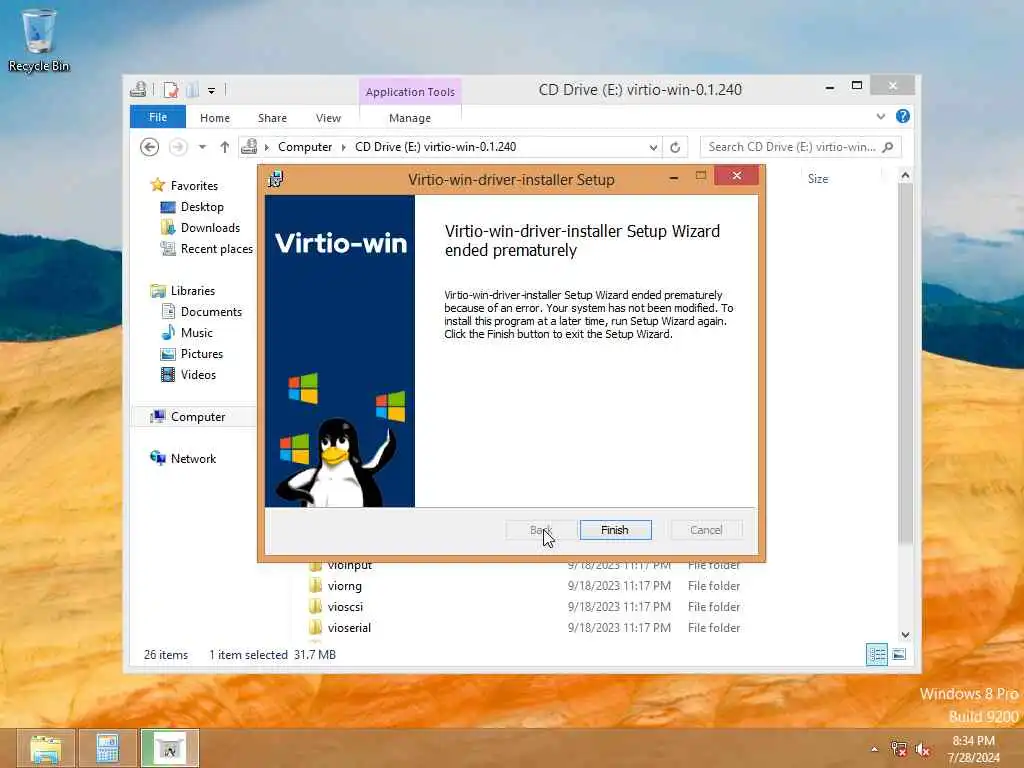
Task: Click the drive icon in Explorer title bar
Action: (138, 89)
